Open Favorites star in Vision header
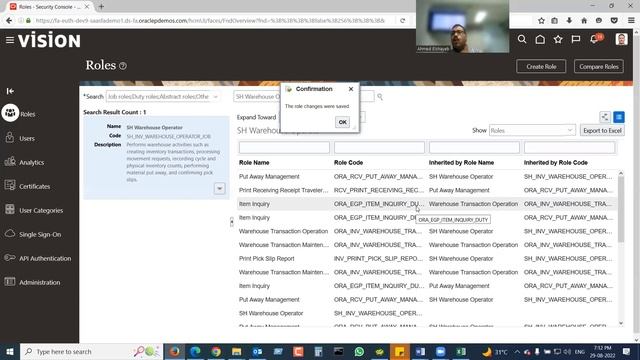640x360 pixels. (x=558, y=39)
